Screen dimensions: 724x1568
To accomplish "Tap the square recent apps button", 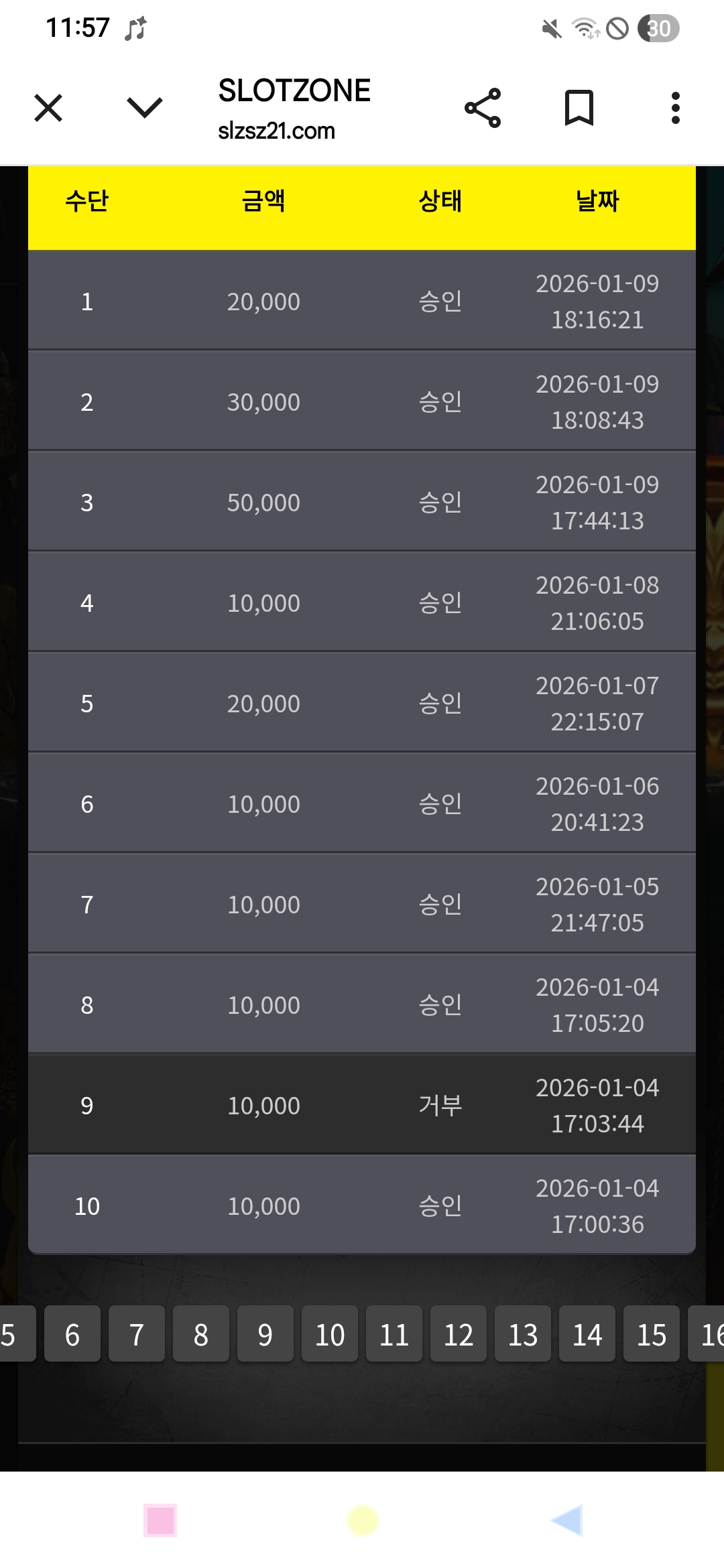I will pos(160,1520).
